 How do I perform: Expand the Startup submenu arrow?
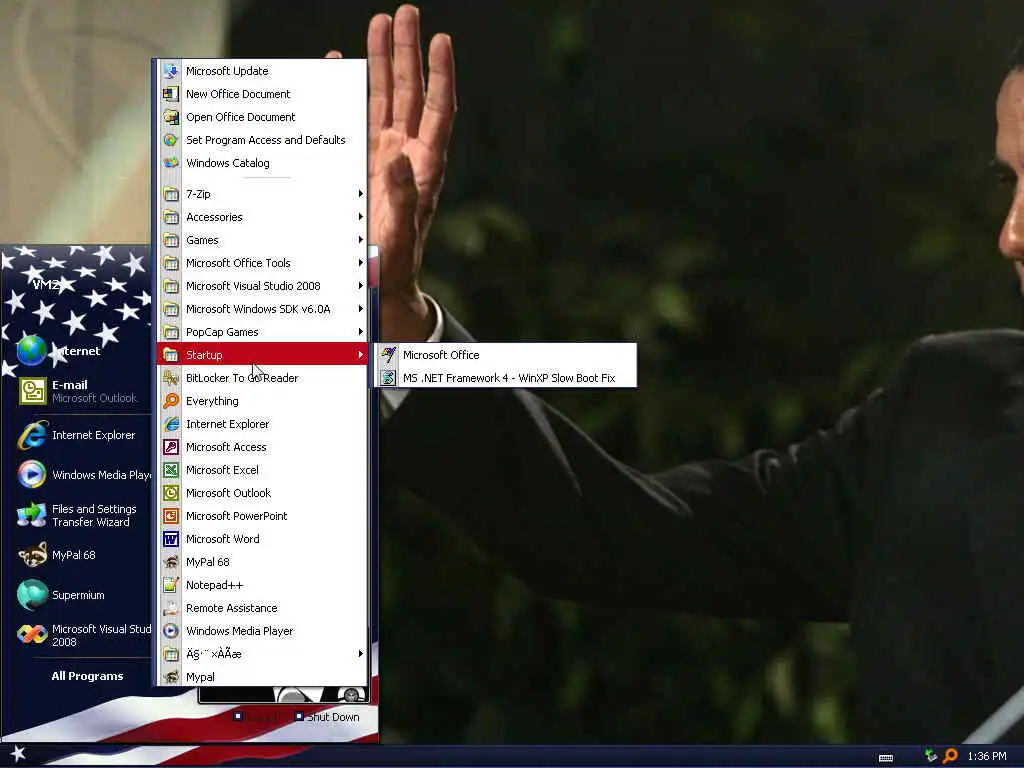(360, 355)
